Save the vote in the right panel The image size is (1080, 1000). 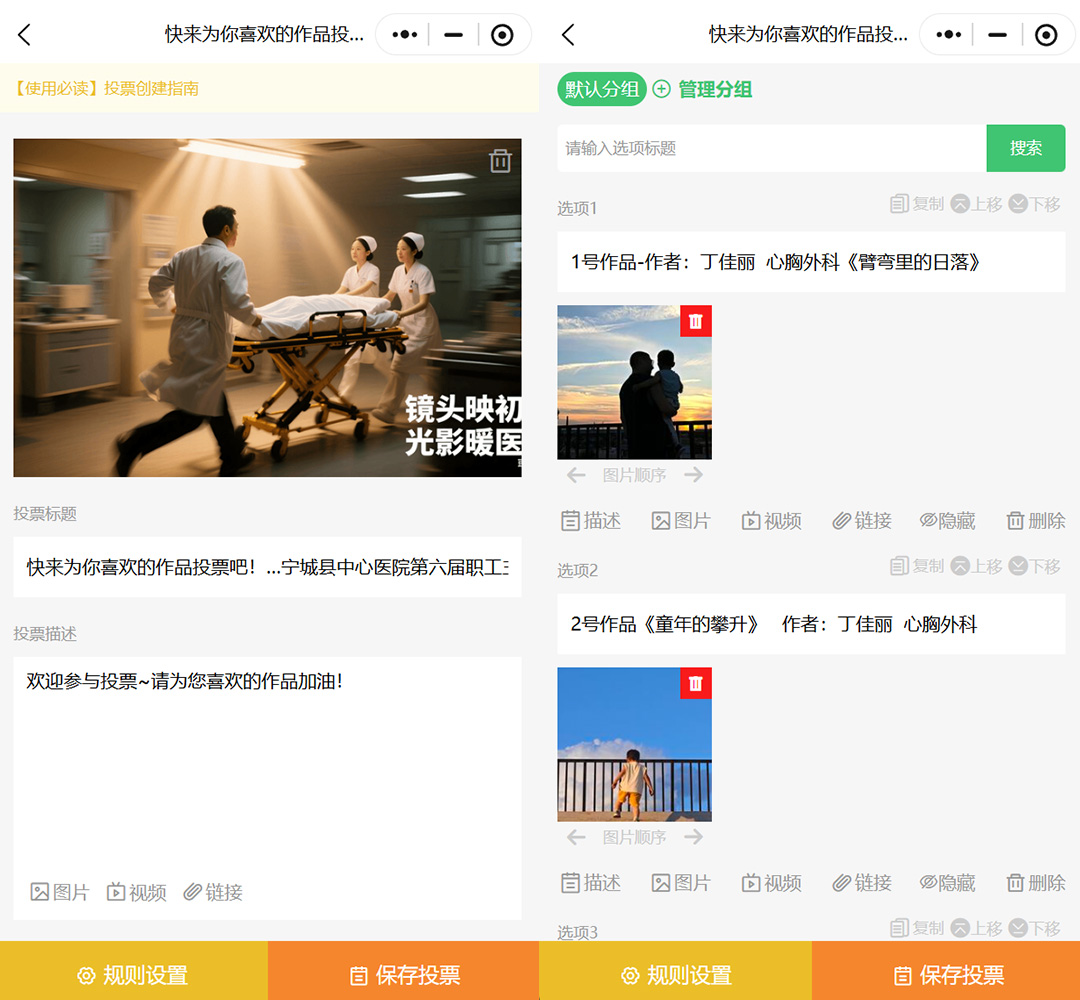[x=946, y=975]
